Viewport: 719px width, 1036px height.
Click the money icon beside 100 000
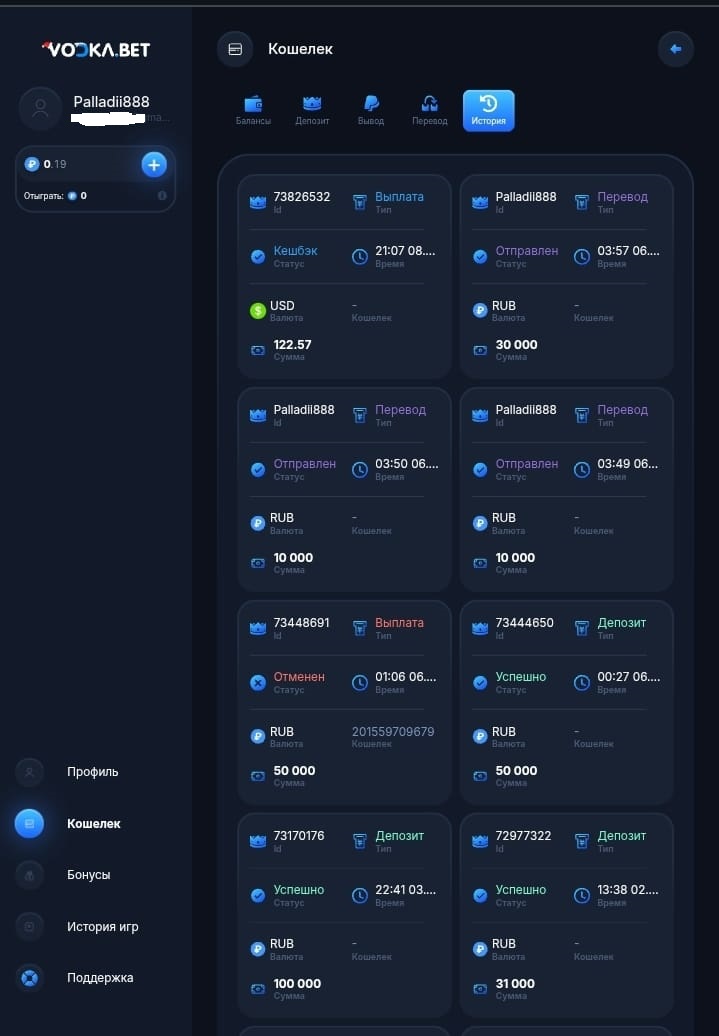pos(258,989)
